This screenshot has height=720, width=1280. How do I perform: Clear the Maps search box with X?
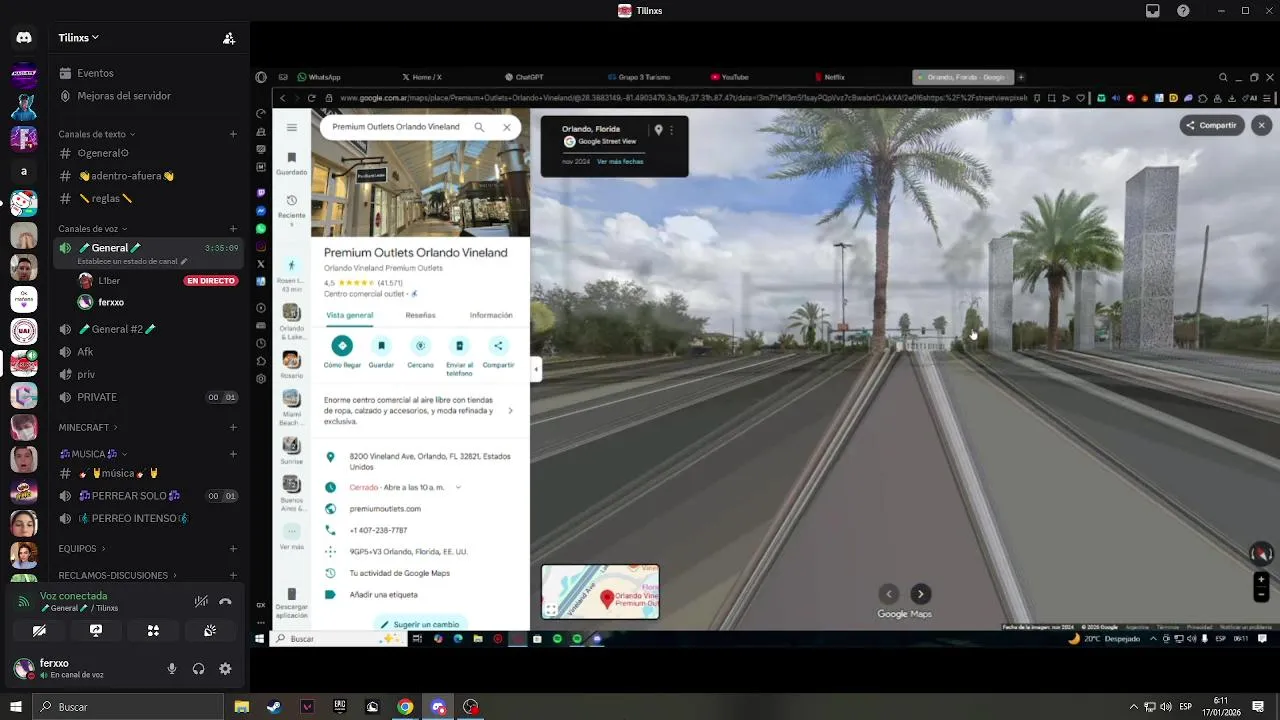pyautogui.click(x=507, y=127)
